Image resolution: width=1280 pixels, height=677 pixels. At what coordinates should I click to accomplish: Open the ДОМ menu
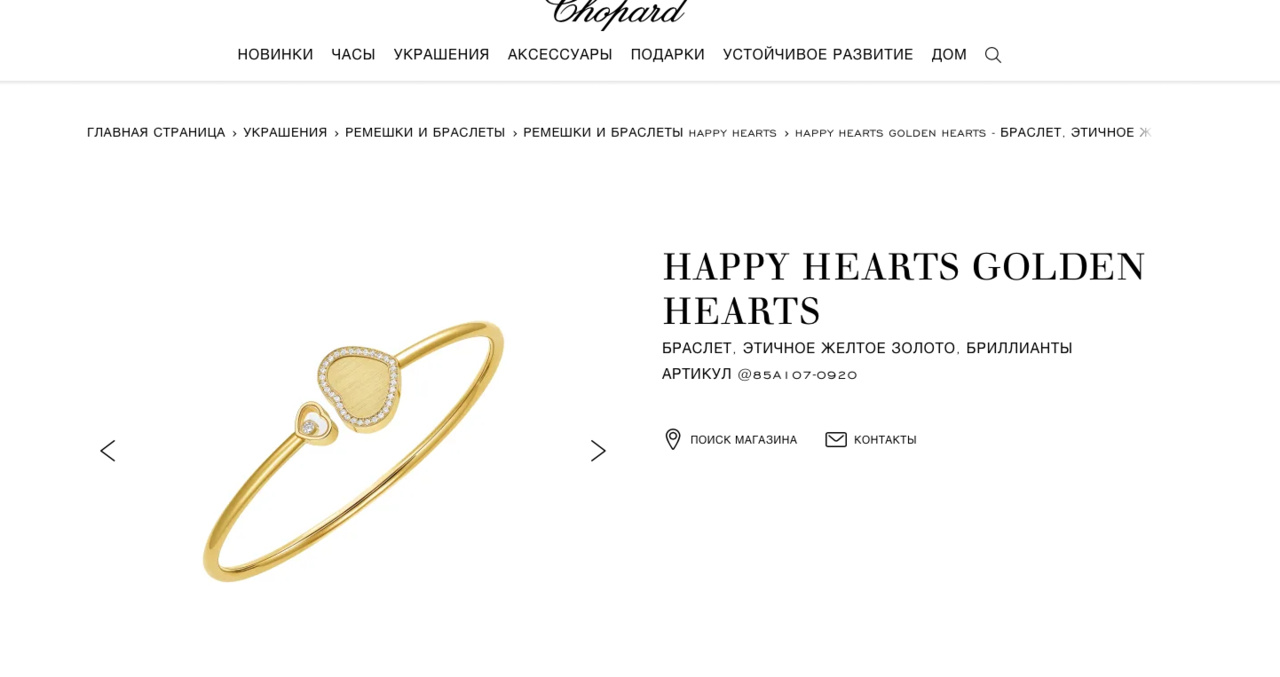(x=949, y=54)
